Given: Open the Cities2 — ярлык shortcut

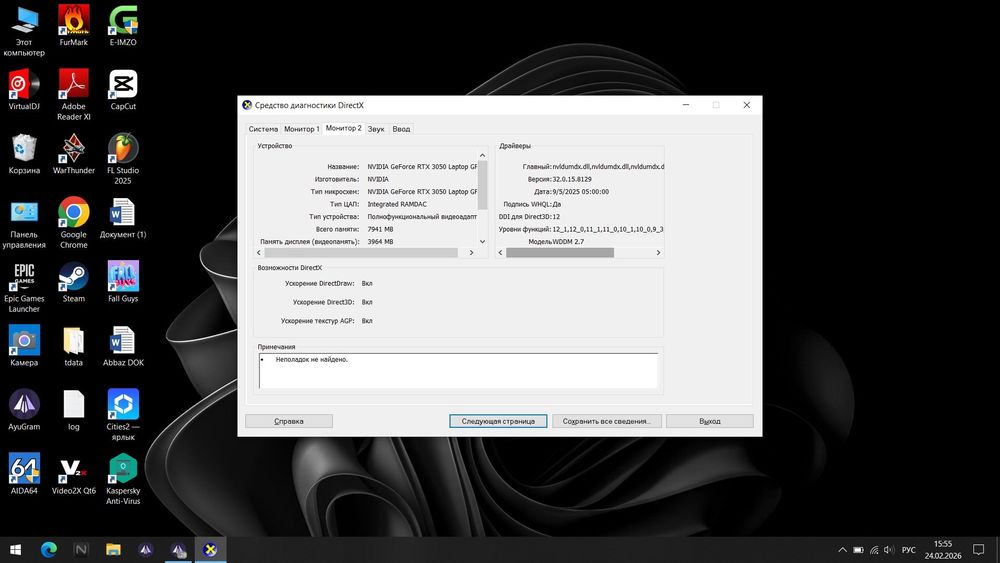Looking at the screenshot, I should coord(123,416).
